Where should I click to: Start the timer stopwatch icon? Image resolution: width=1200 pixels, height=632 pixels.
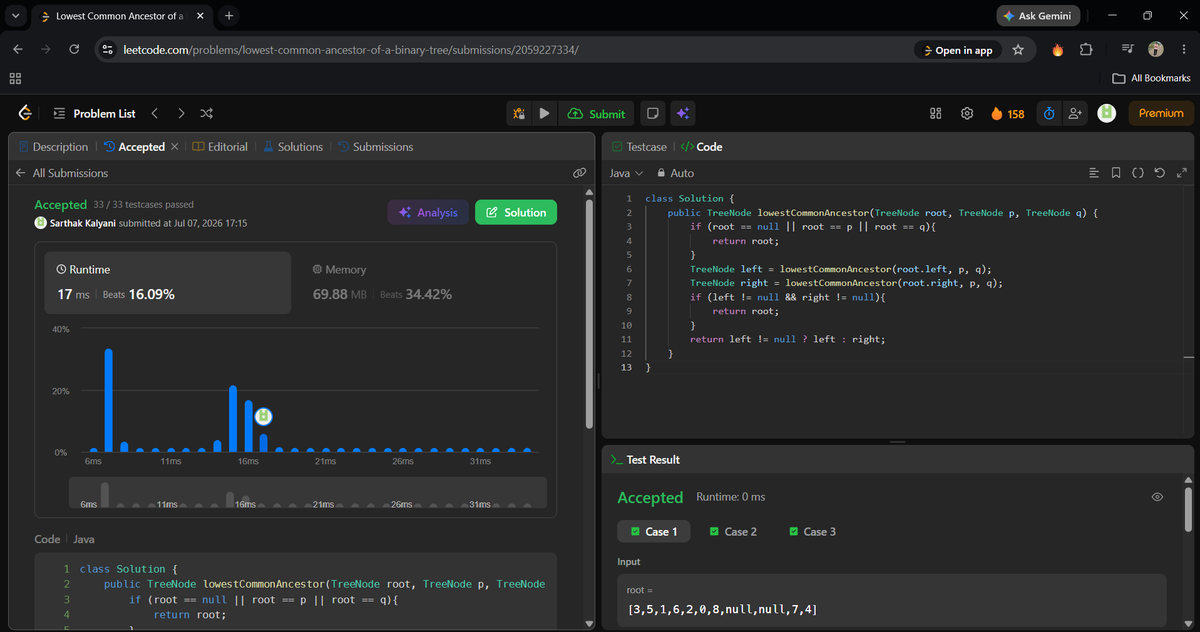point(1049,113)
